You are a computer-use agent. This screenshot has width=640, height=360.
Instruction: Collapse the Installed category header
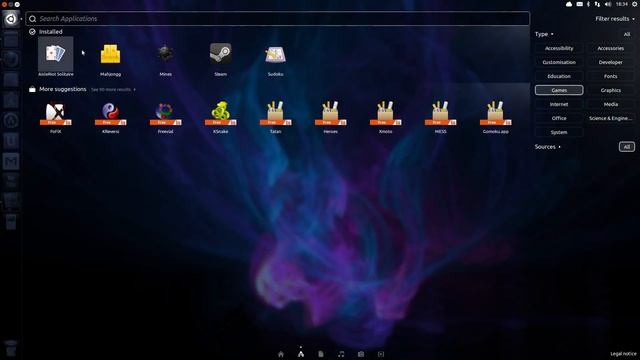pos(46,31)
